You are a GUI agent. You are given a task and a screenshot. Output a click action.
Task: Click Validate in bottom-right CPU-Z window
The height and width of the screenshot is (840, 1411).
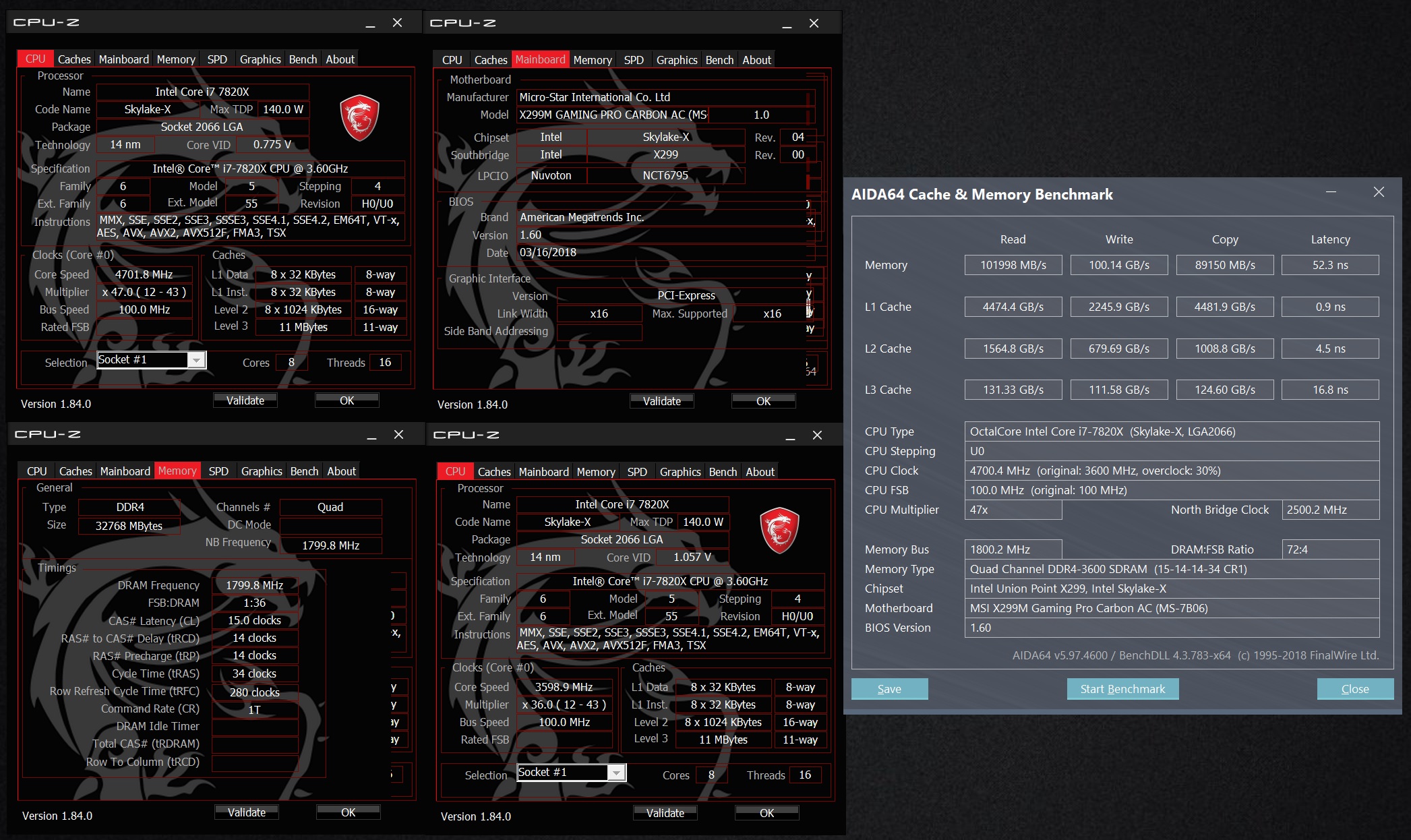[665, 813]
